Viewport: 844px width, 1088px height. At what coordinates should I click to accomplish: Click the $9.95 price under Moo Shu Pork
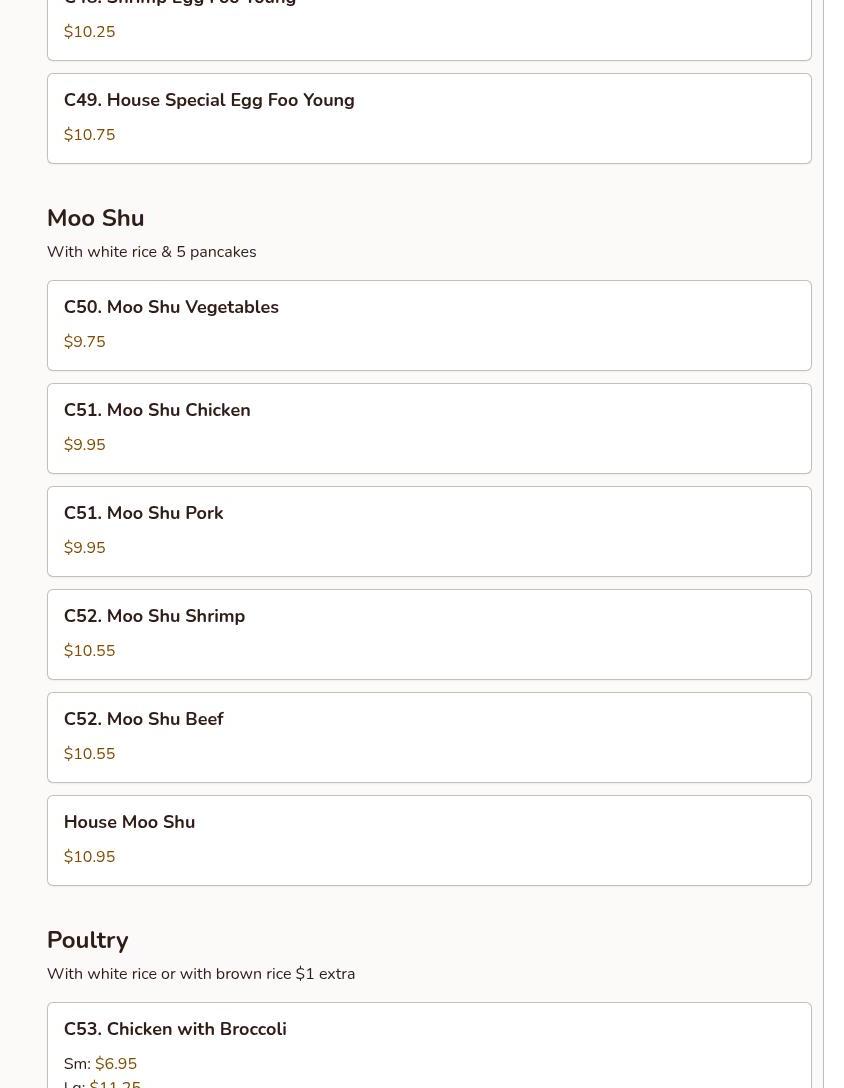tap(85, 547)
